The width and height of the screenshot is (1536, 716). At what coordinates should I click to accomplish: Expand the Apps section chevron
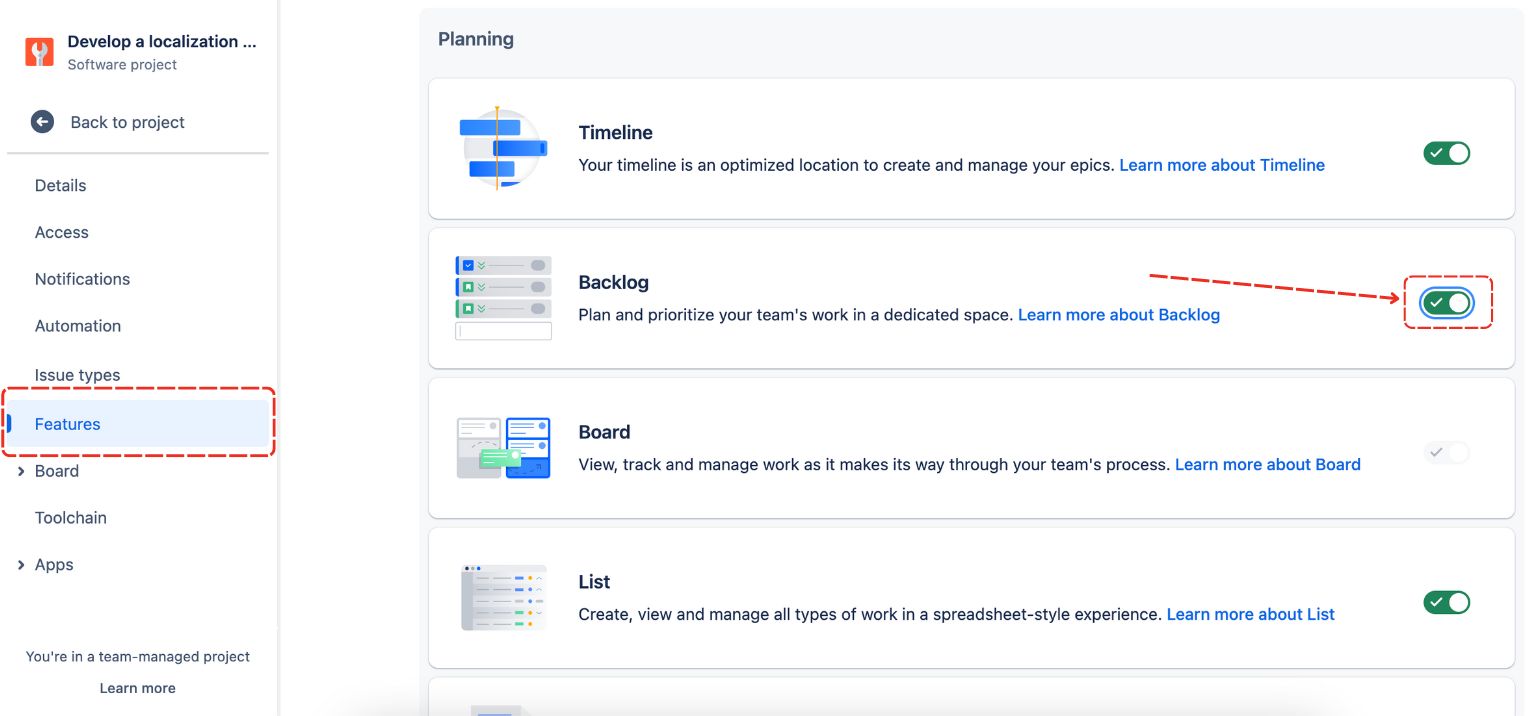pyautogui.click(x=21, y=565)
